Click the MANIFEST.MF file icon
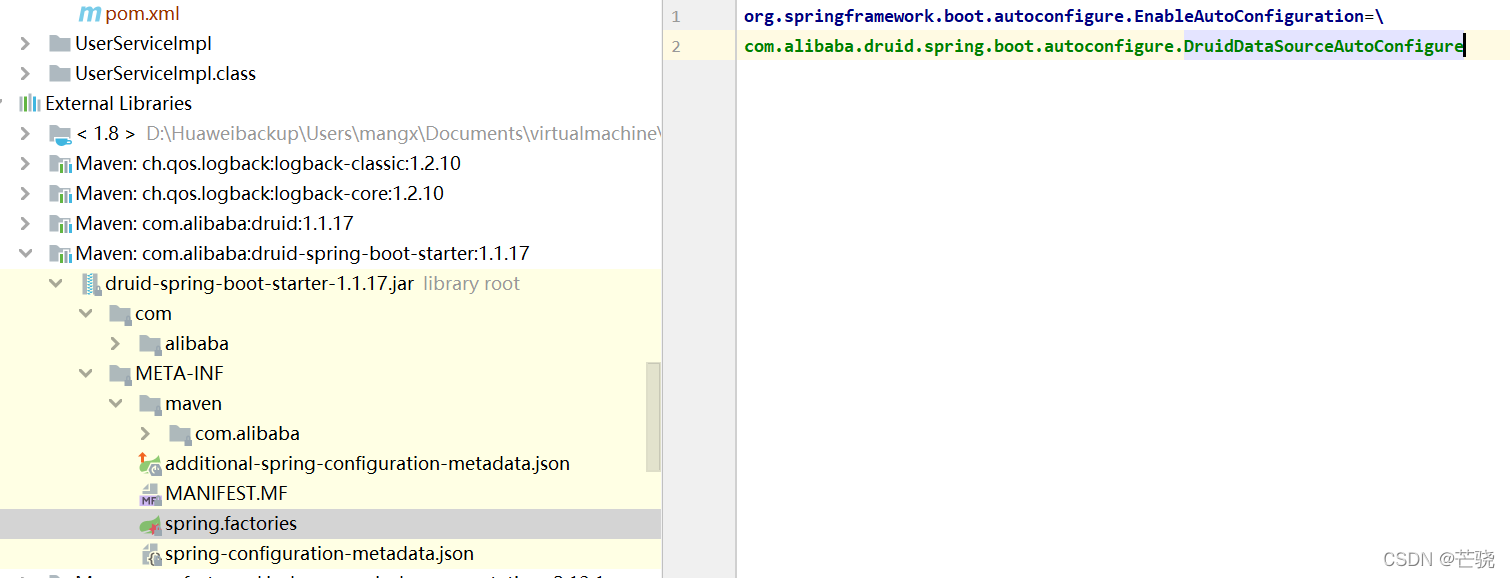Screen dimensions: 1510x578 150,494
